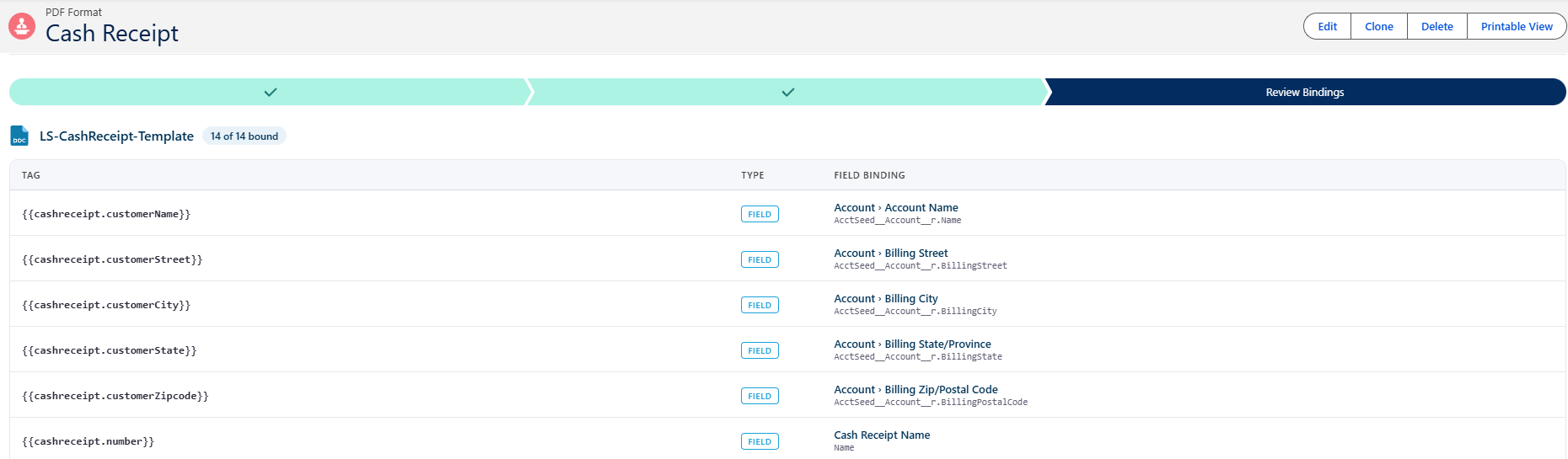Select the {{cashreceipt.customerZipcode}} tag
Viewport: 1568px width, 459px height.
(x=115, y=396)
